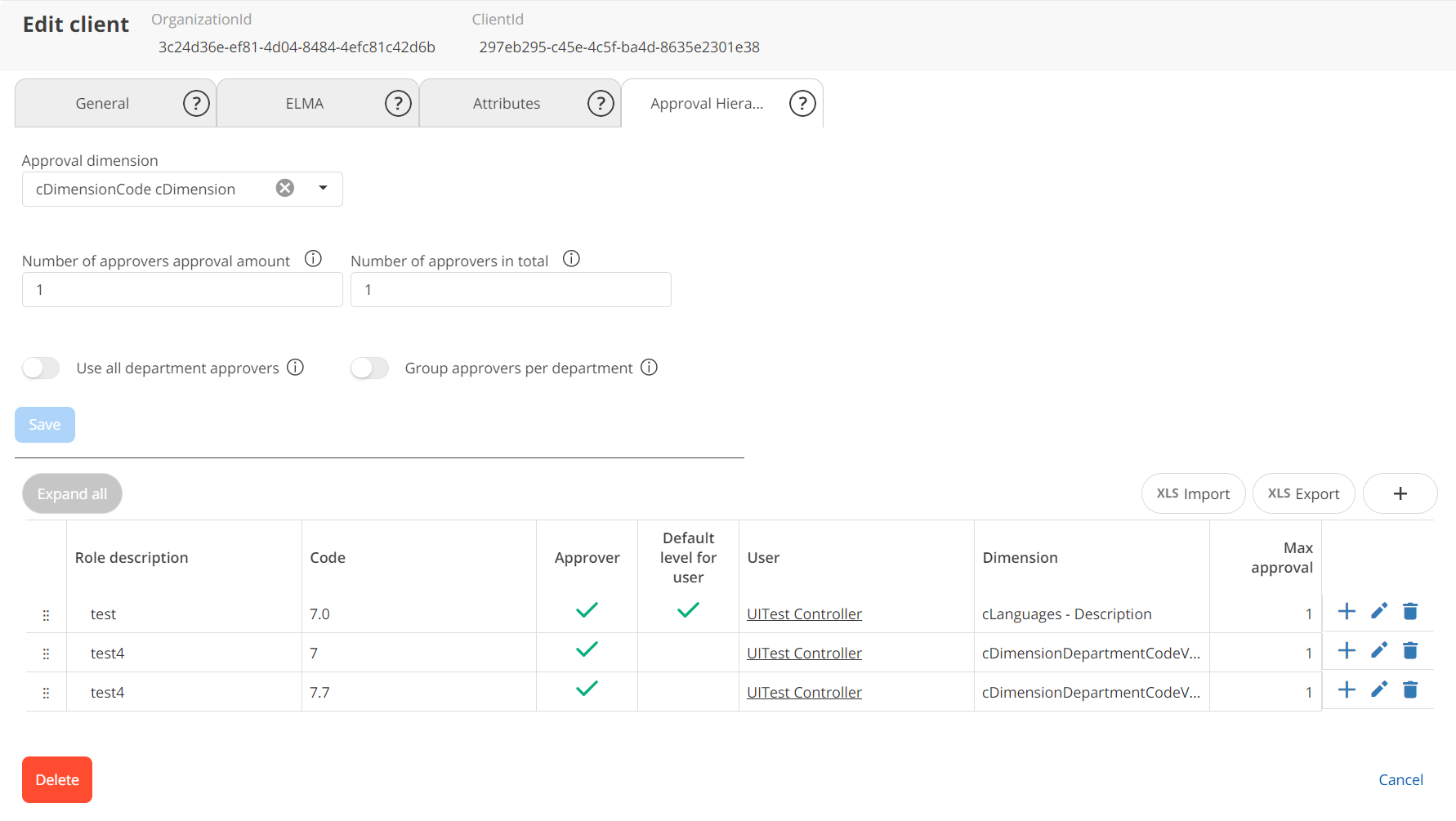The image size is (1456, 821).
Task: Open the Approval dimension dropdown arrow
Action: (x=323, y=189)
